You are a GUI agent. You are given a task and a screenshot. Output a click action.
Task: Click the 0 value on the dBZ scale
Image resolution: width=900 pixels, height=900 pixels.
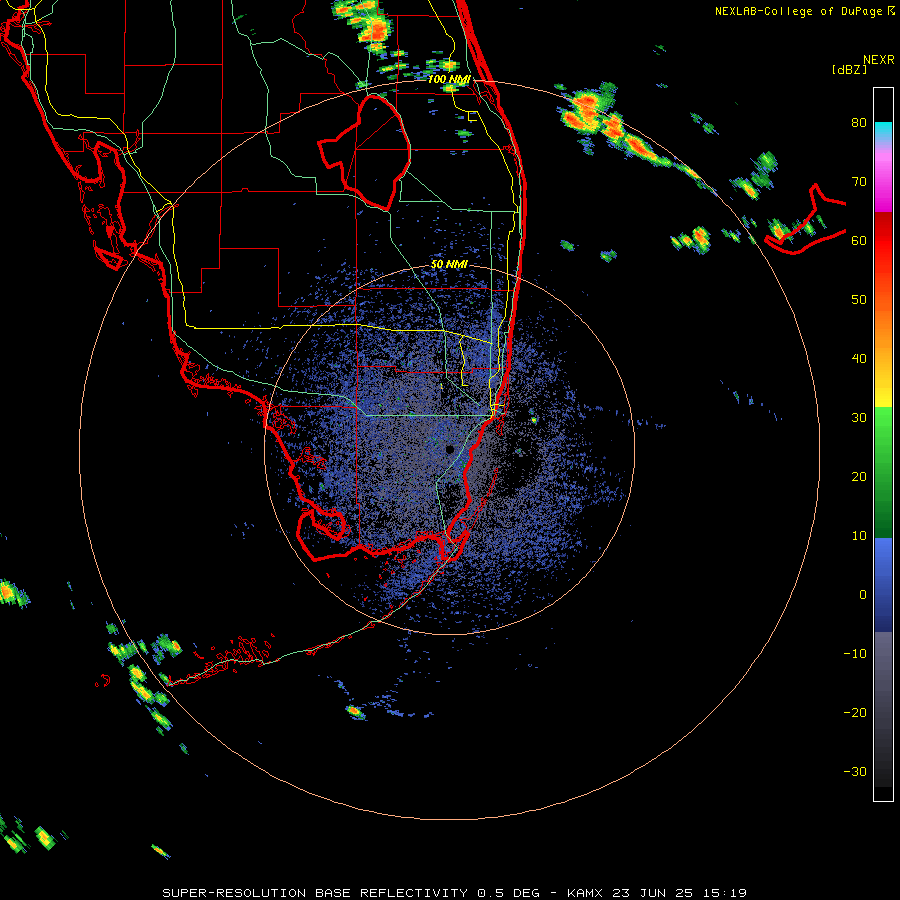click(863, 595)
